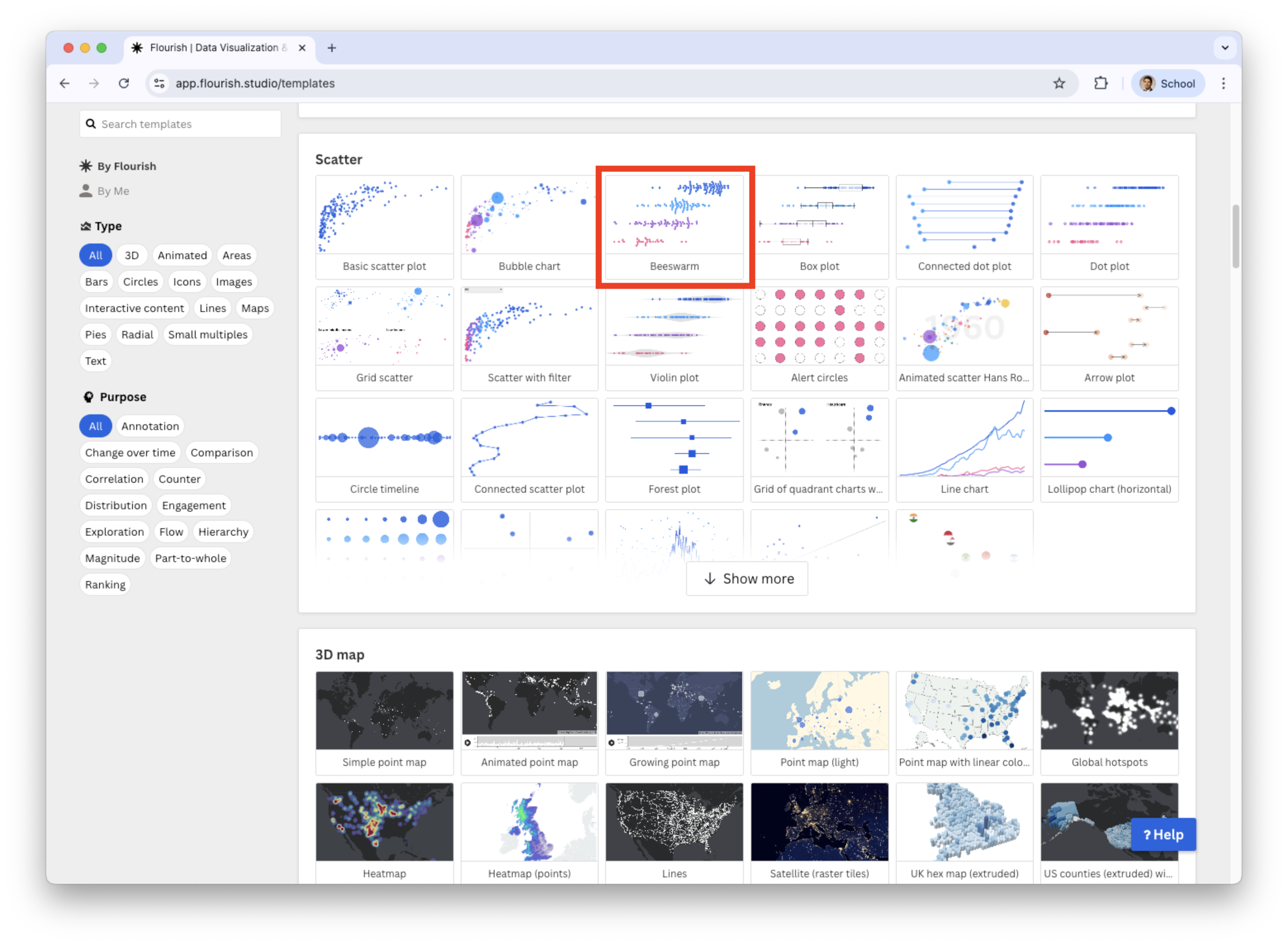The image size is (1288, 945).
Task: Click the site information icon in the address bar
Action: tap(160, 83)
